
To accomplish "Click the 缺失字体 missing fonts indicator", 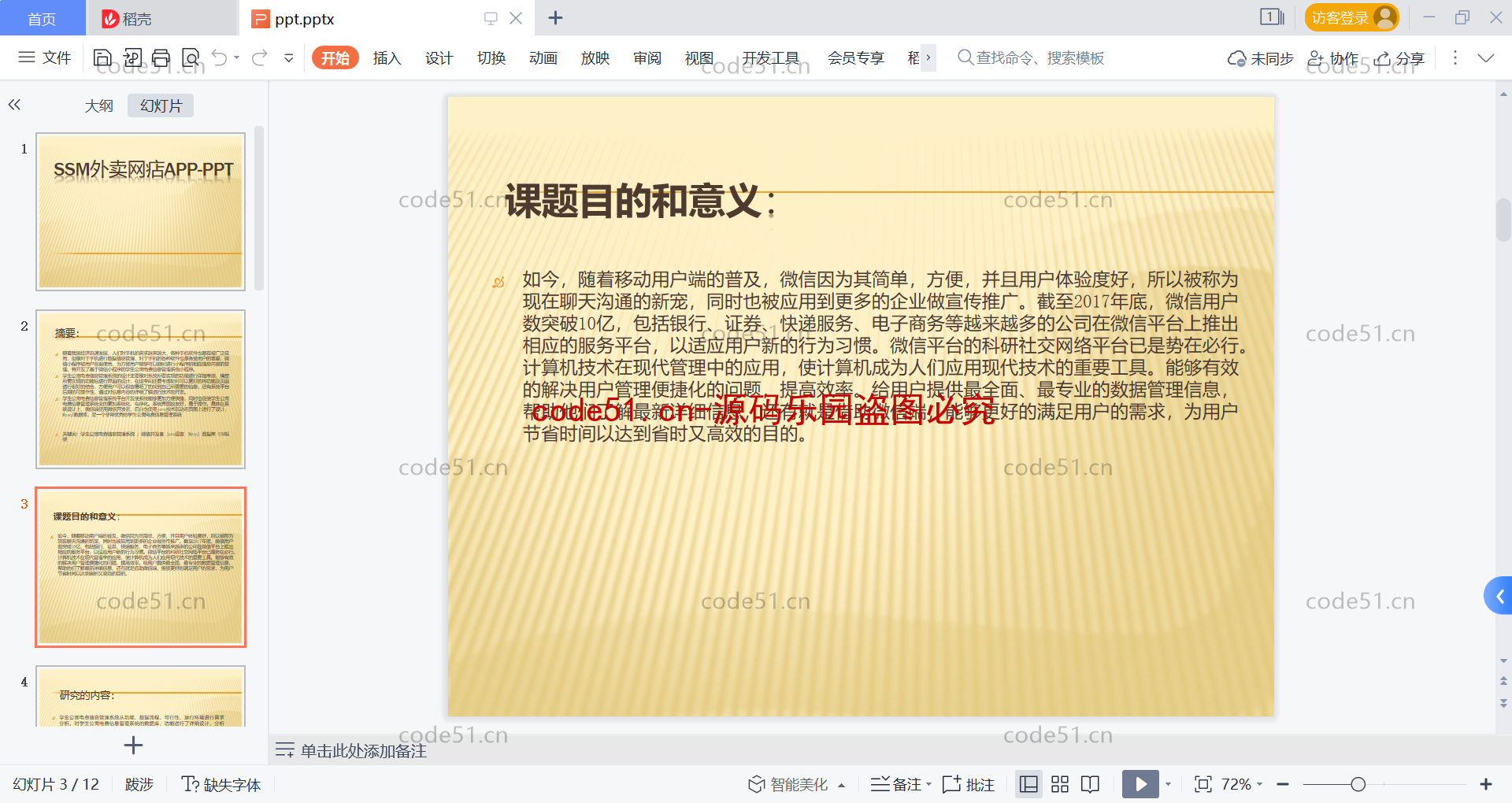I will tap(221, 784).
